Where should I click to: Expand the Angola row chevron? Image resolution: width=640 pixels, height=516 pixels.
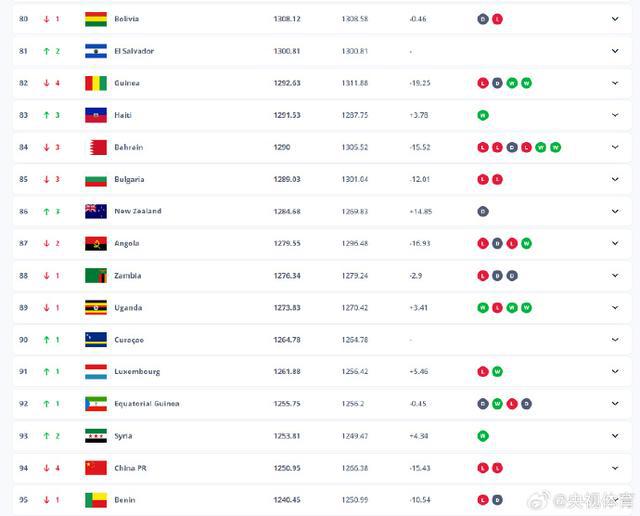[615, 243]
